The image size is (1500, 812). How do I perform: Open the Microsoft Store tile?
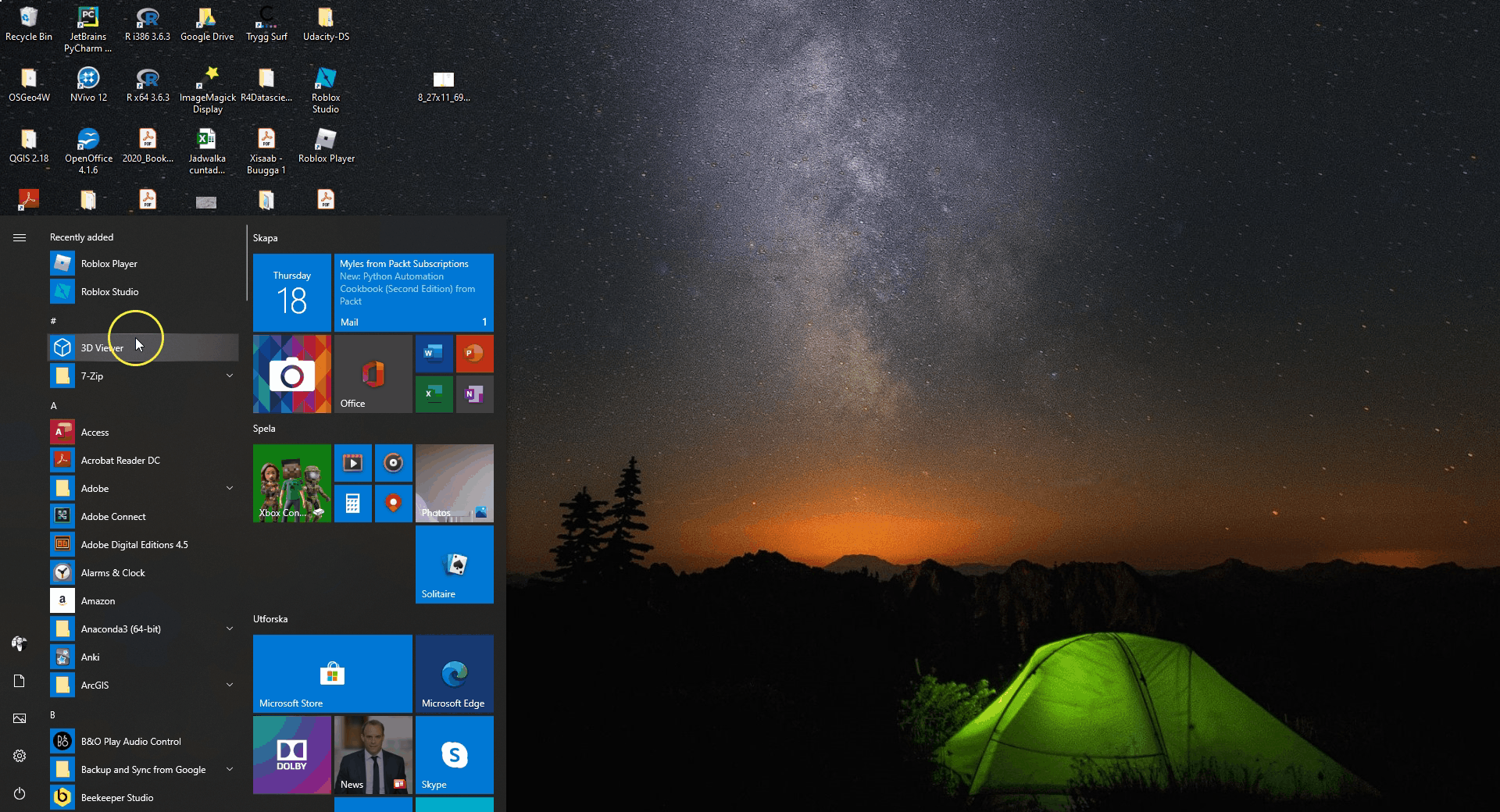point(333,674)
